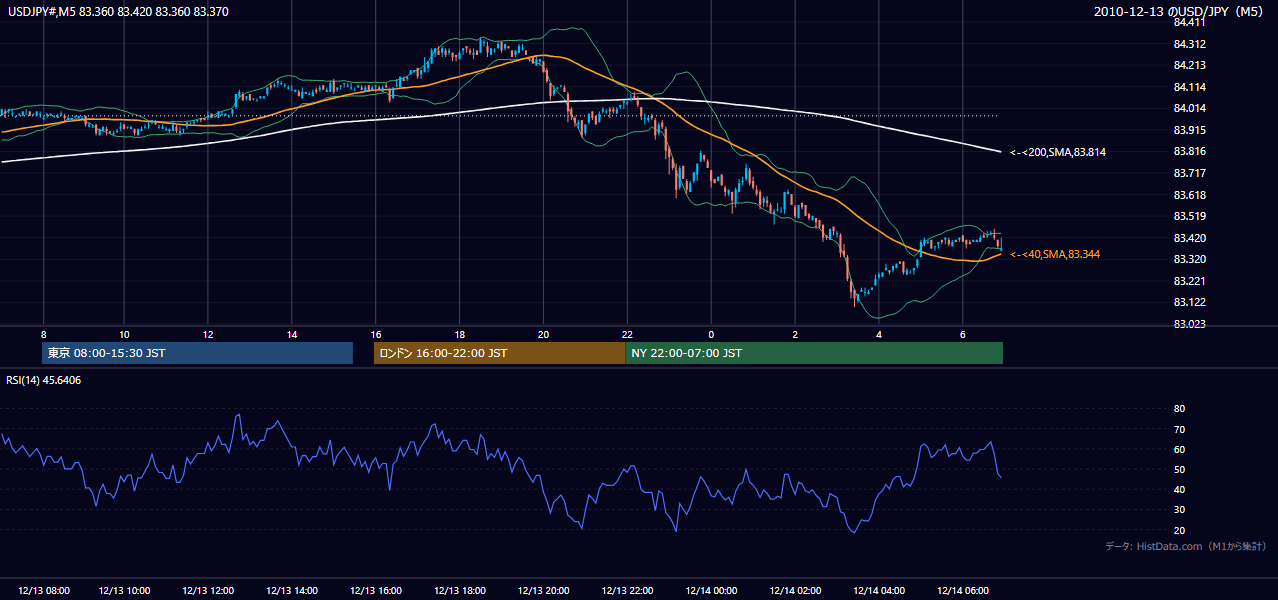Click the 12/14 04:00 bottom time label
The width and height of the screenshot is (1278, 600).
pyautogui.click(x=879, y=590)
